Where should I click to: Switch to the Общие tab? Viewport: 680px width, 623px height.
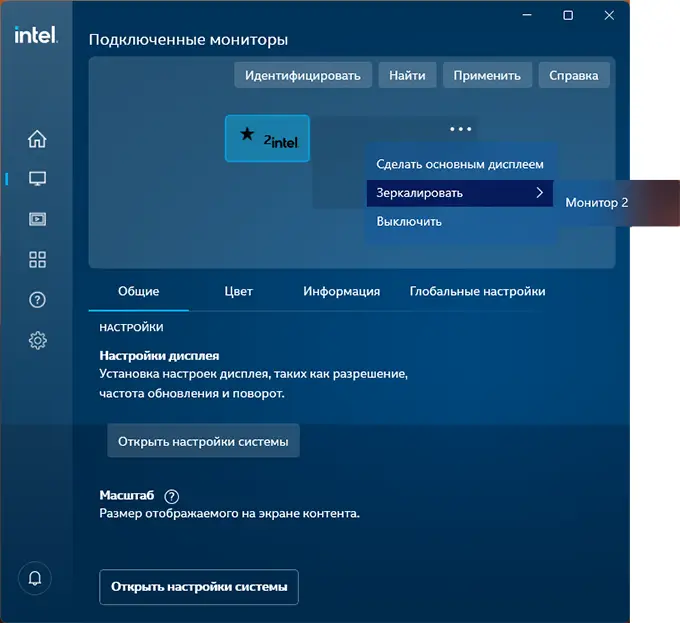[138, 291]
